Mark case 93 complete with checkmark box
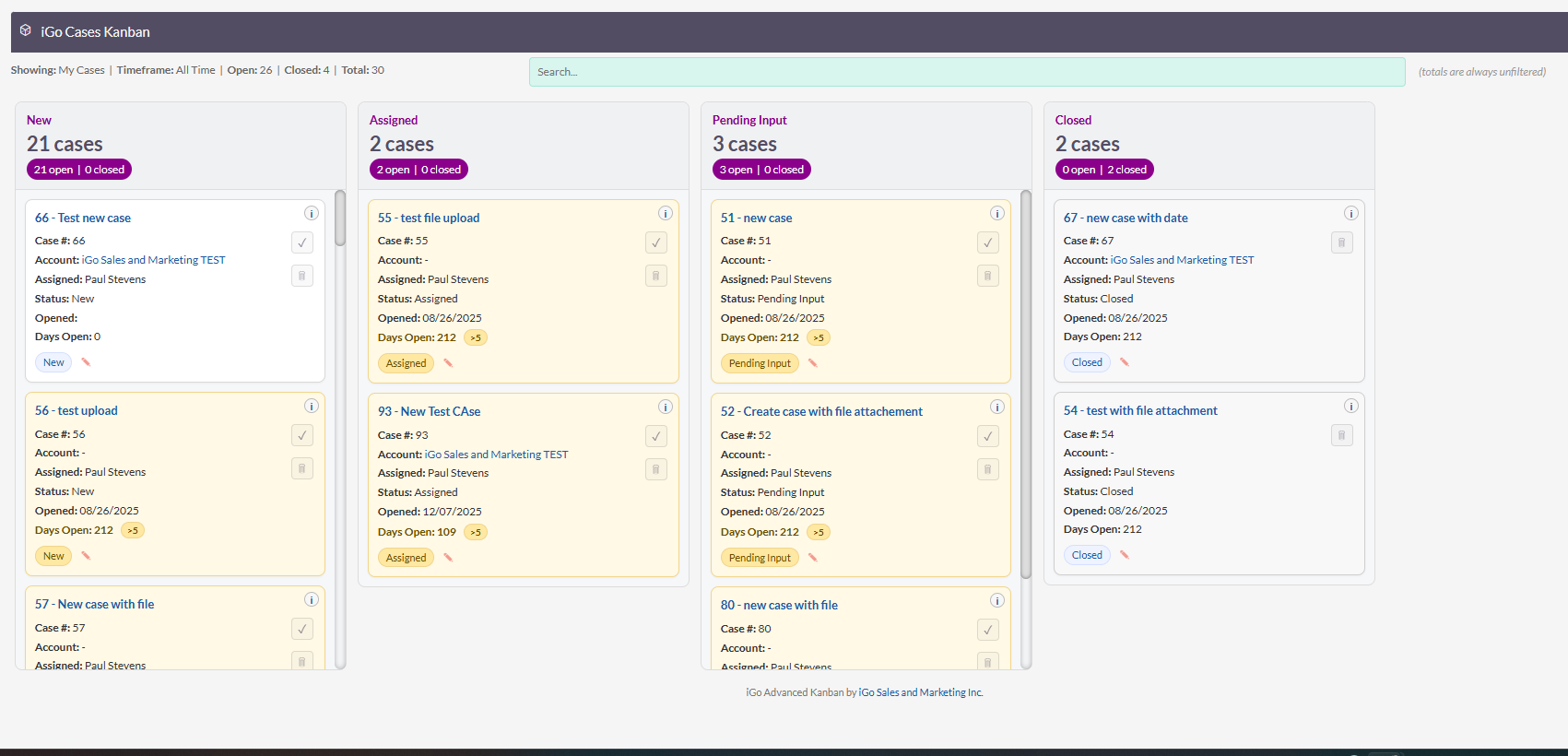This screenshot has width=1568, height=756. click(656, 436)
